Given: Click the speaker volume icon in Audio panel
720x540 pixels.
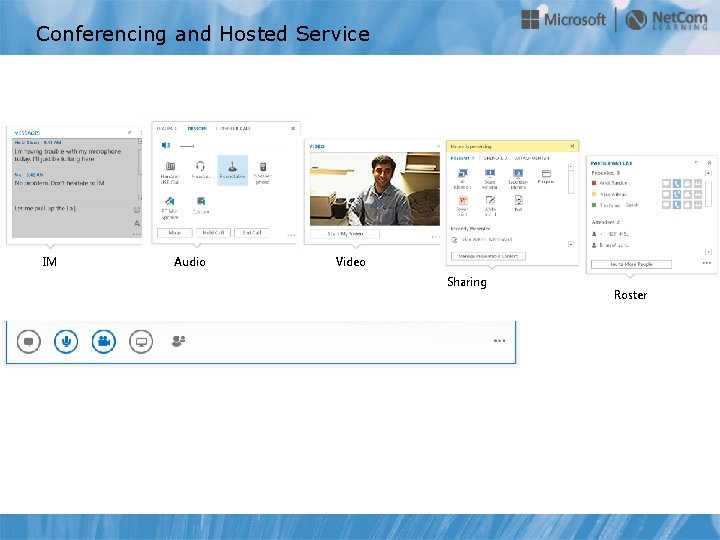Looking at the screenshot, I should click(166, 145).
